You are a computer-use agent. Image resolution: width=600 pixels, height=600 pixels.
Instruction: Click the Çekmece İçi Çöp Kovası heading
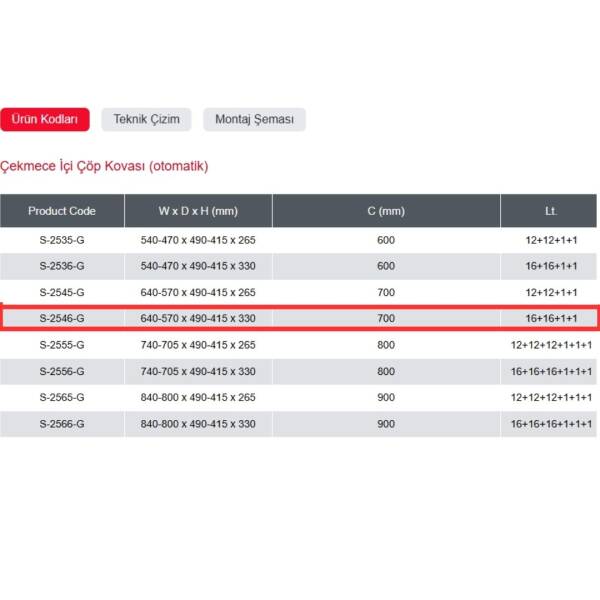(104, 166)
